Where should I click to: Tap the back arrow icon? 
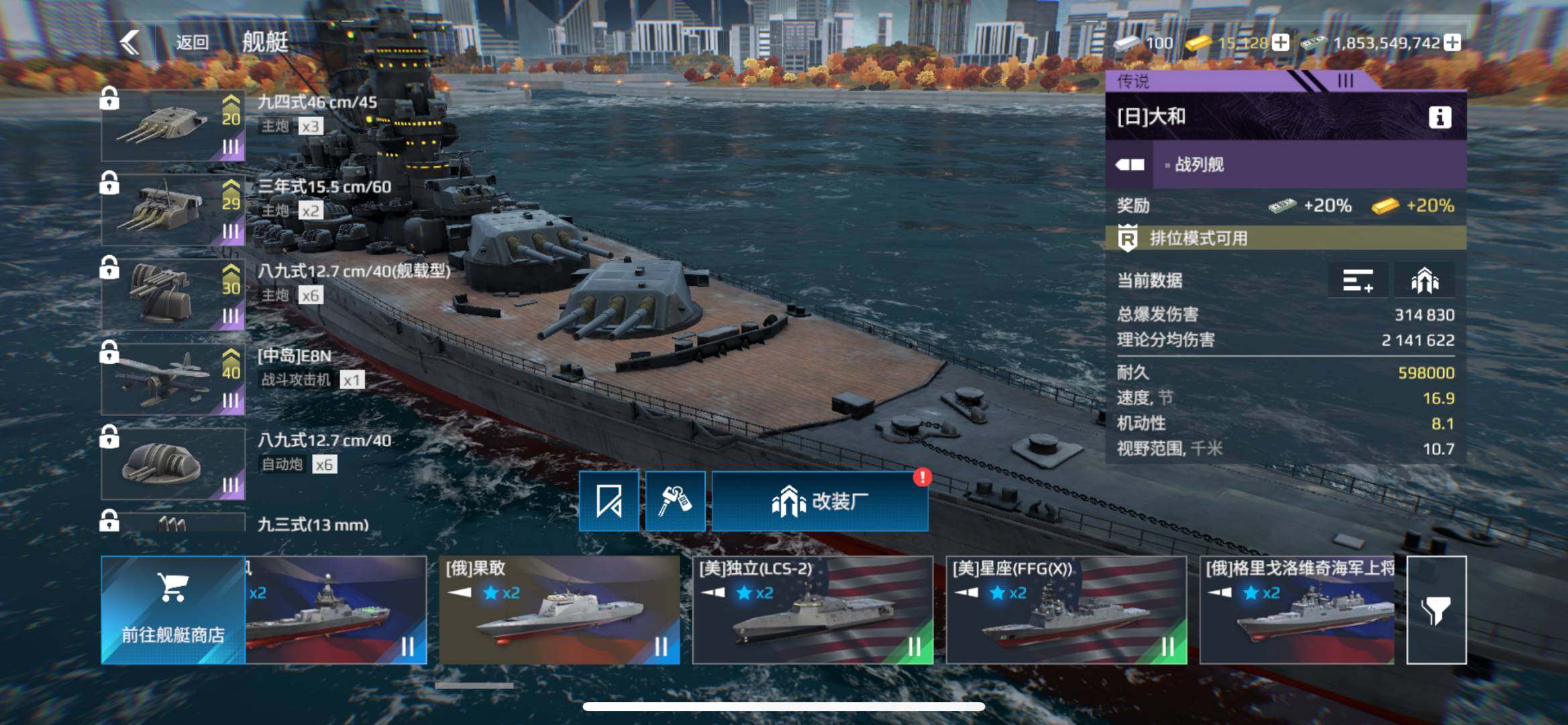(x=129, y=42)
